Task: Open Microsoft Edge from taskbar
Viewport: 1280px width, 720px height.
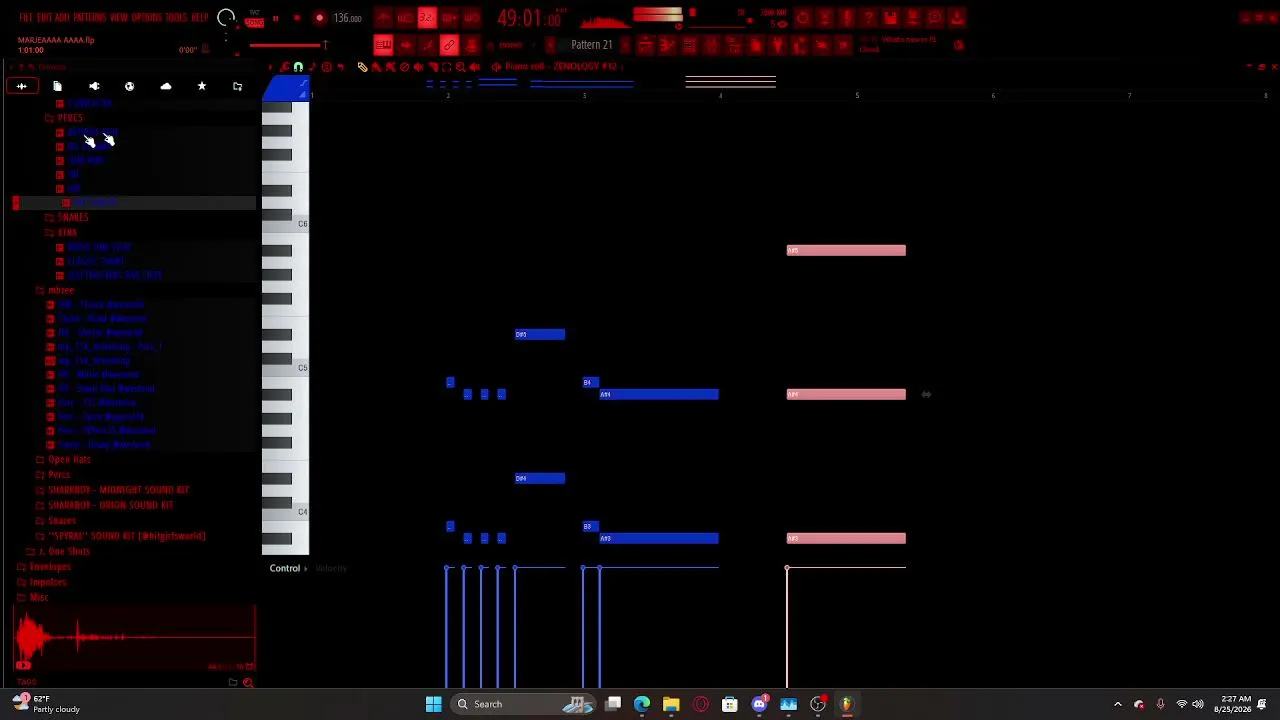Action: pyautogui.click(x=642, y=704)
